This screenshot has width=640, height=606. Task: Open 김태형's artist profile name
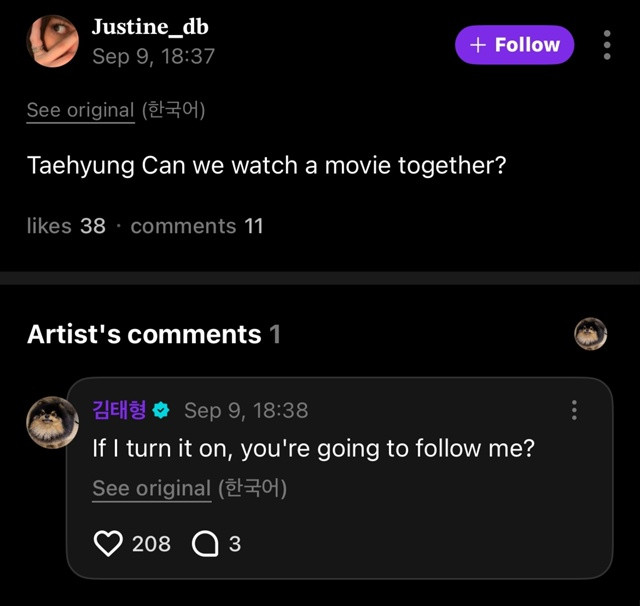pyautogui.click(x=119, y=410)
